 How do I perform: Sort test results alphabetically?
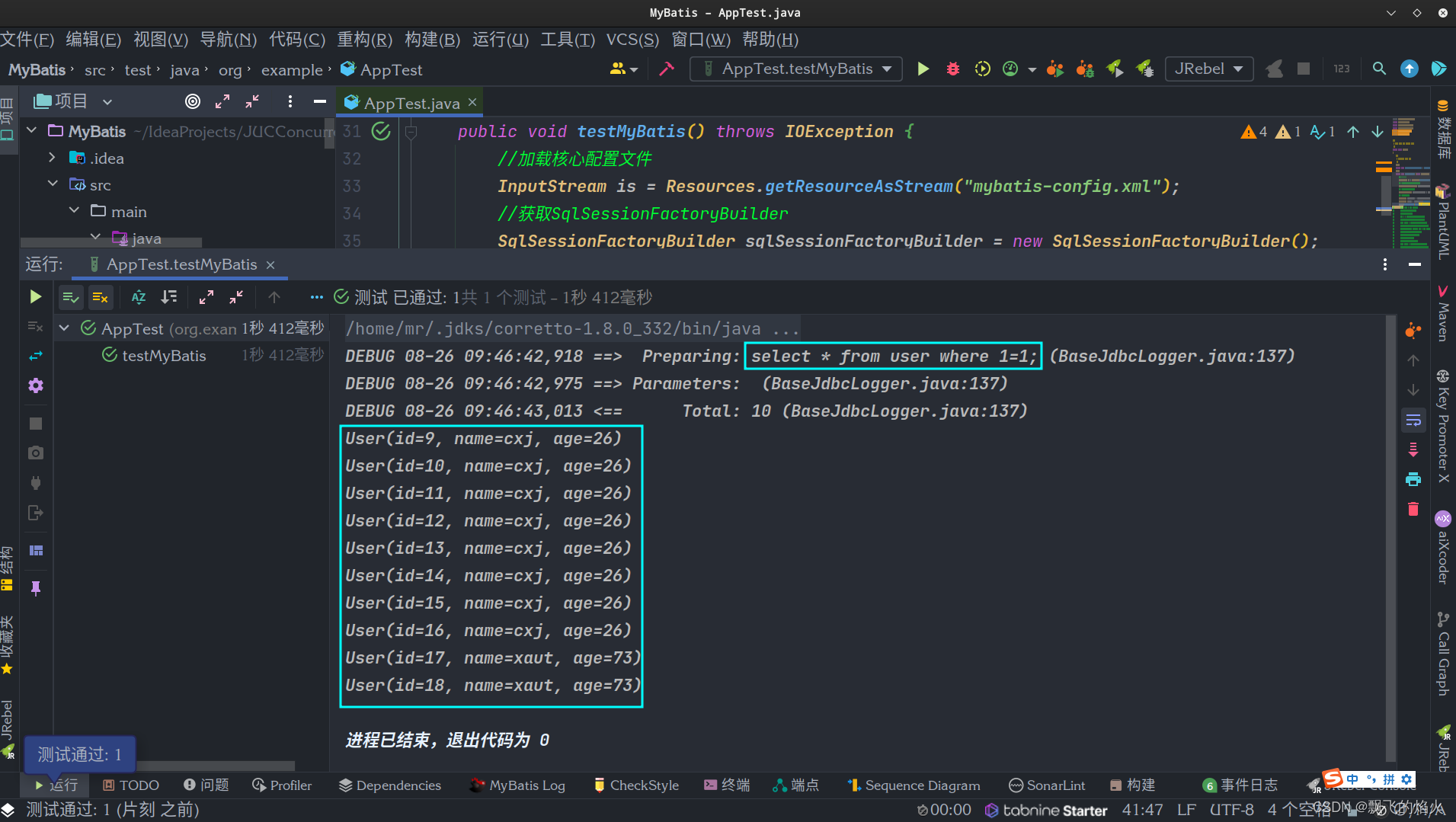(x=138, y=297)
